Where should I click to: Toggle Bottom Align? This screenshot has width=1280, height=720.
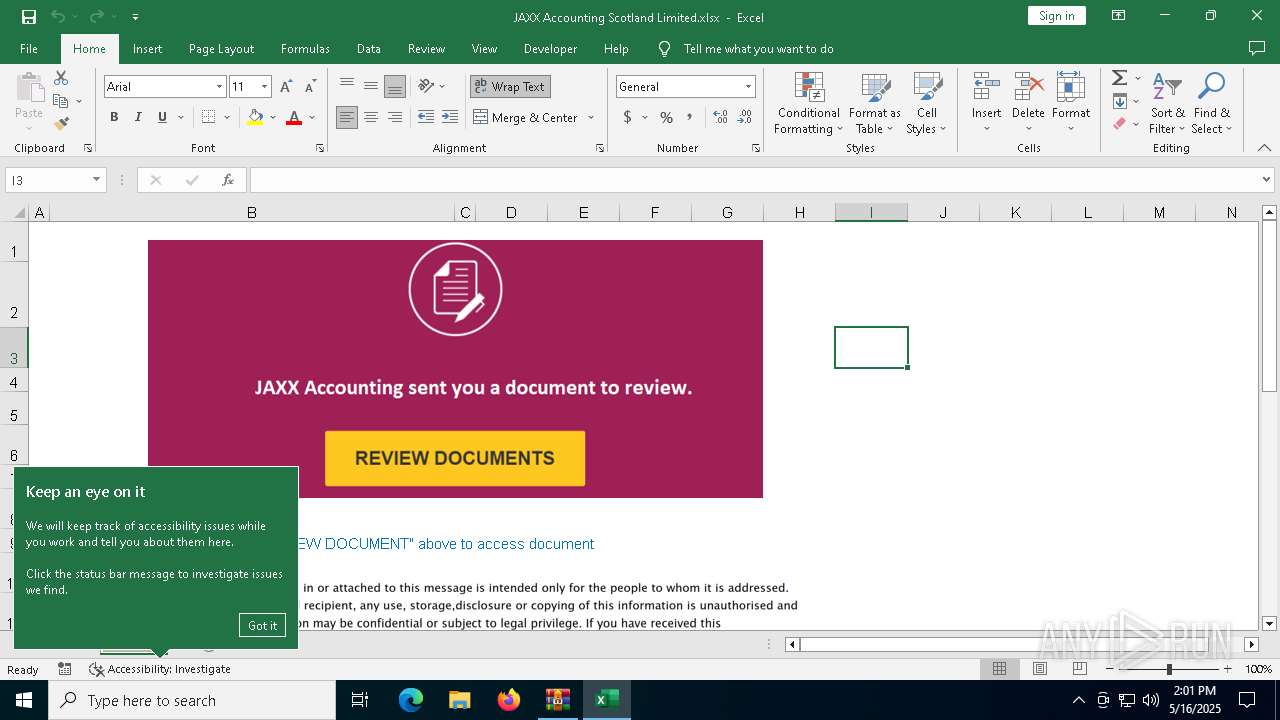click(395, 86)
